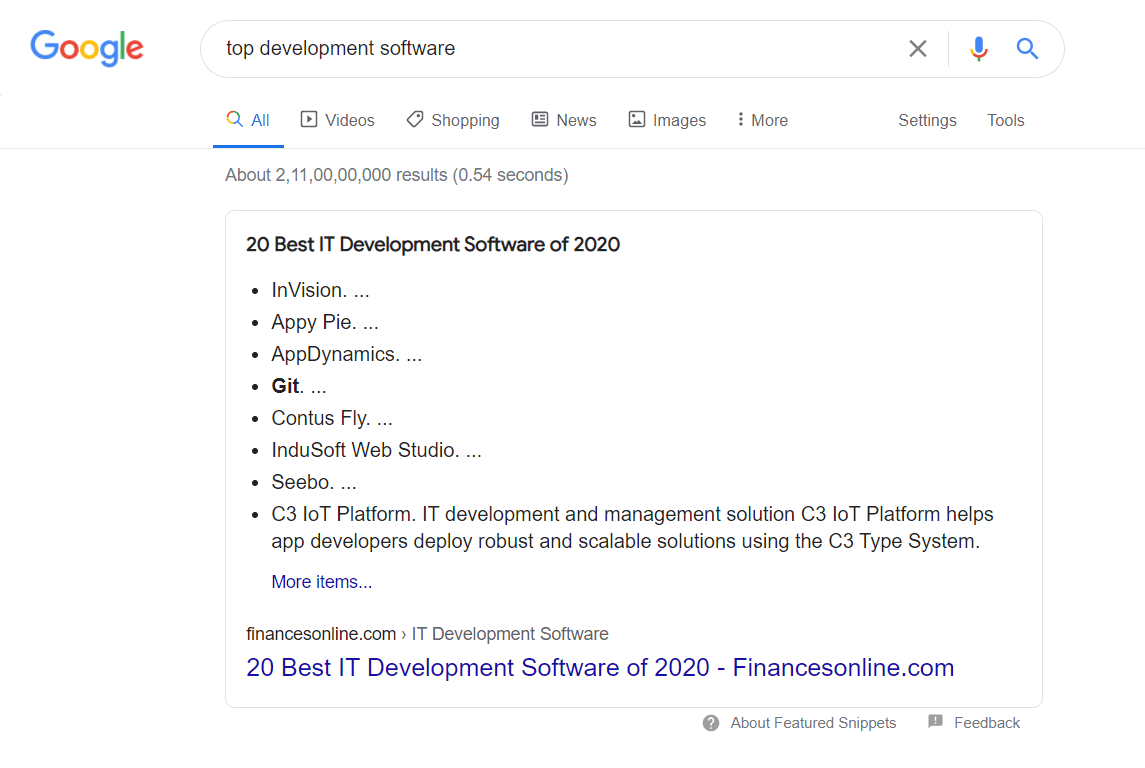
Task: Open the search Settings menu
Action: coord(927,120)
